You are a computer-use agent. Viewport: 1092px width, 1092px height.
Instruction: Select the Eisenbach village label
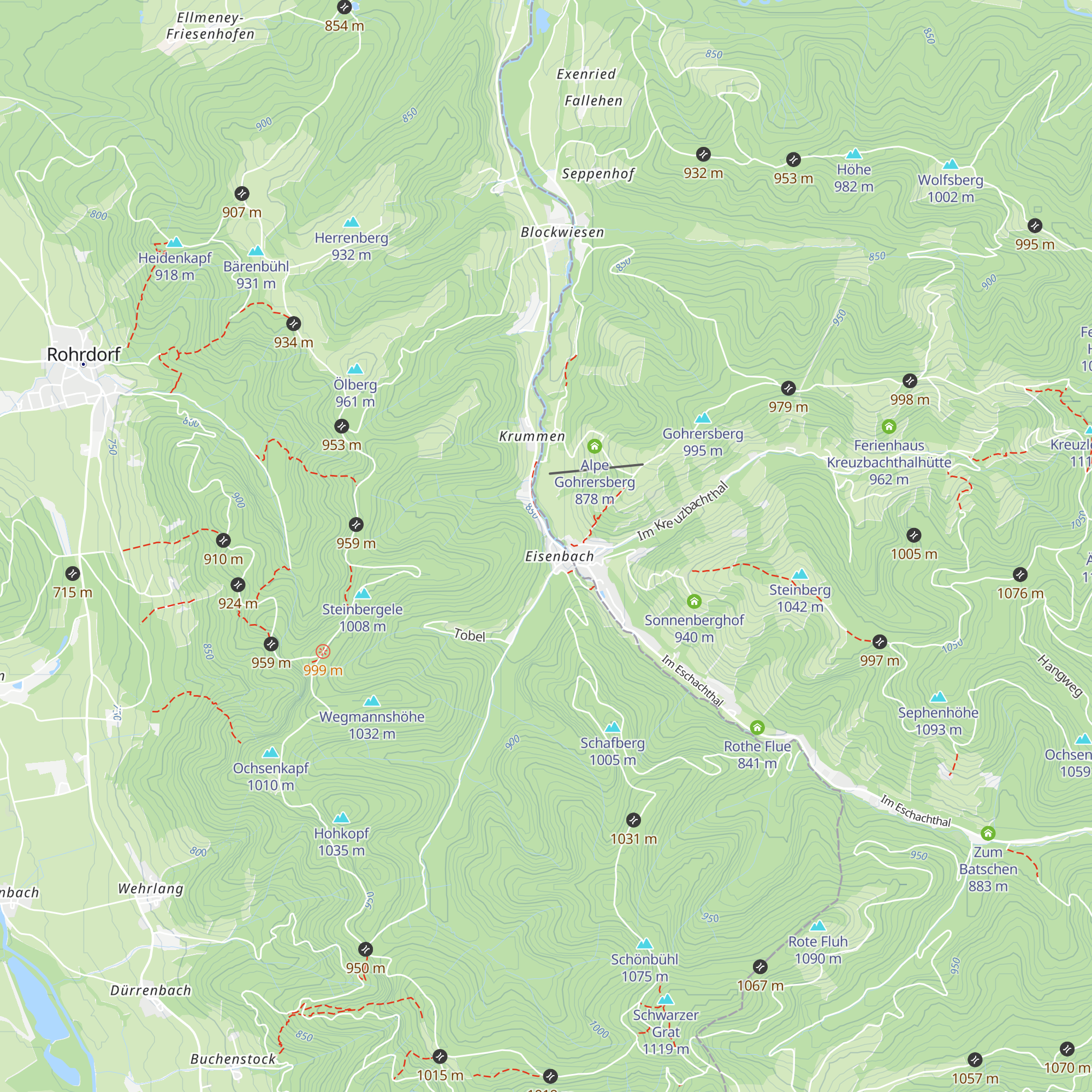[560, 557]
